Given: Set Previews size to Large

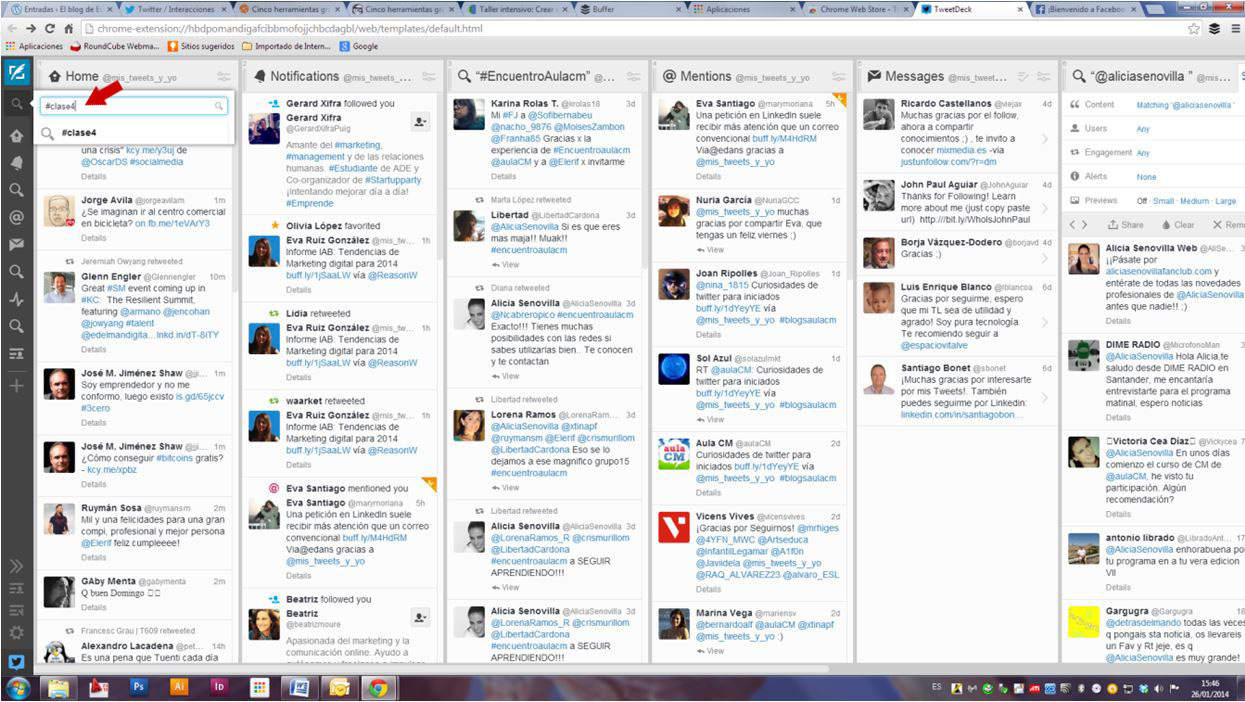Looking at the screenshot, I should click(x=1225, y=201).
